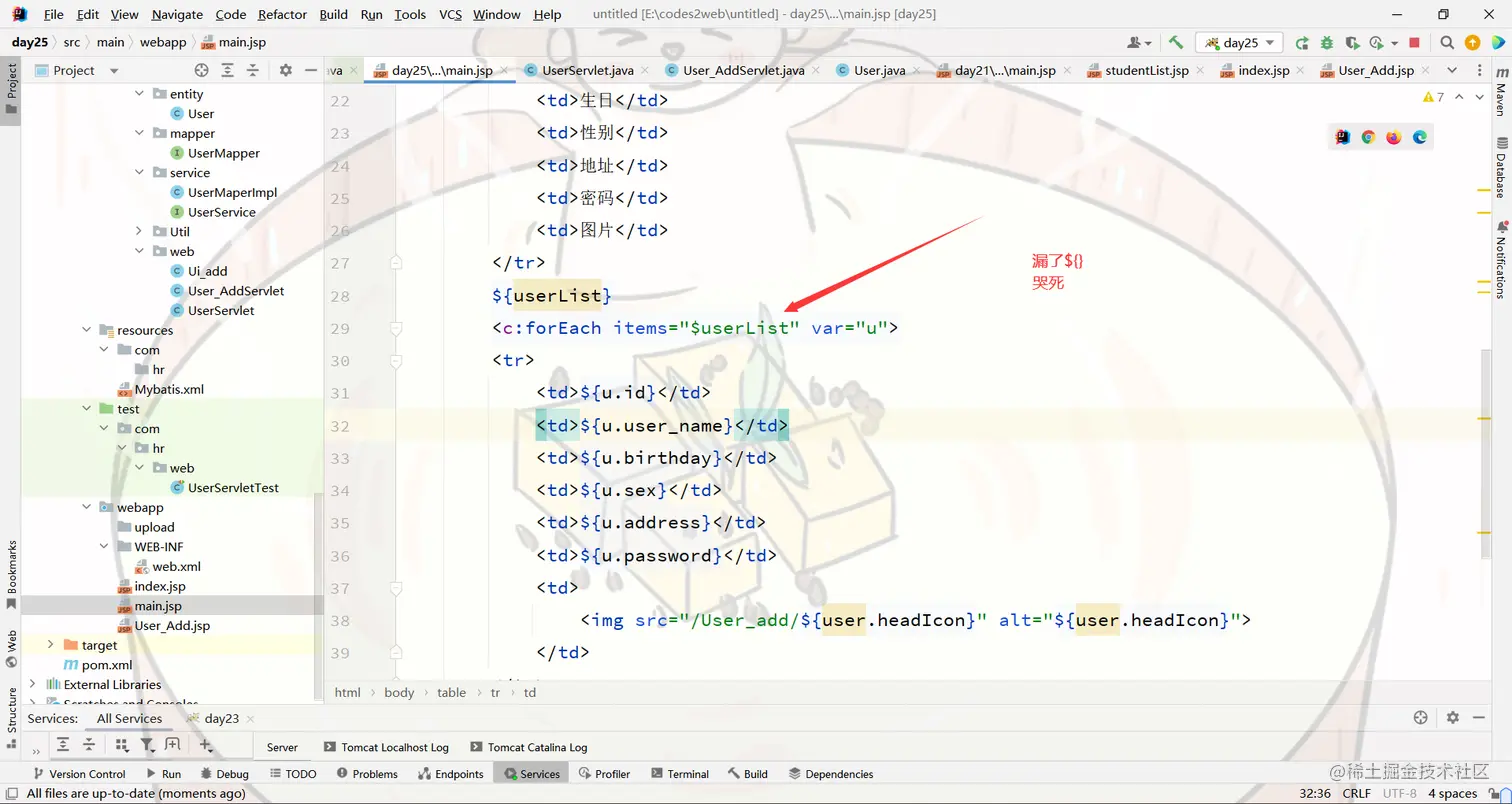Stop the app with the red square icon
This screenshot has height=804, width=1512.
(x=1414, y=43)
